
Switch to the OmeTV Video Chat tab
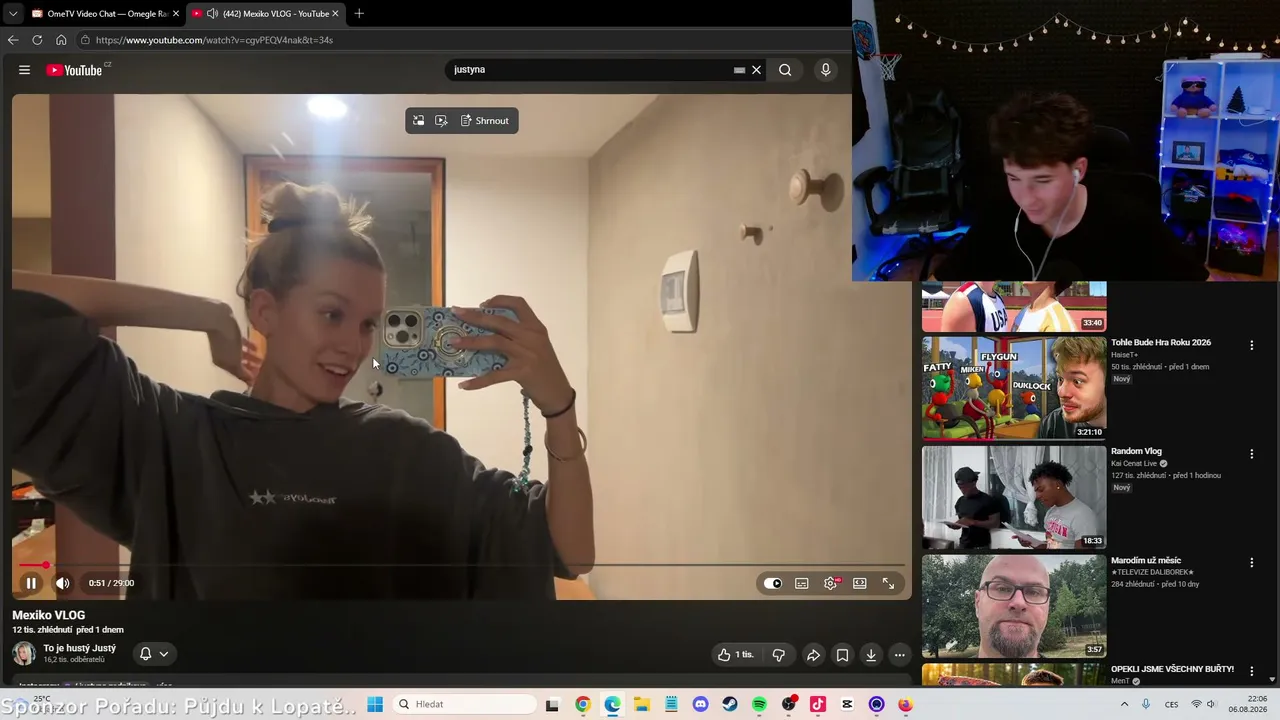coord(104,14)
